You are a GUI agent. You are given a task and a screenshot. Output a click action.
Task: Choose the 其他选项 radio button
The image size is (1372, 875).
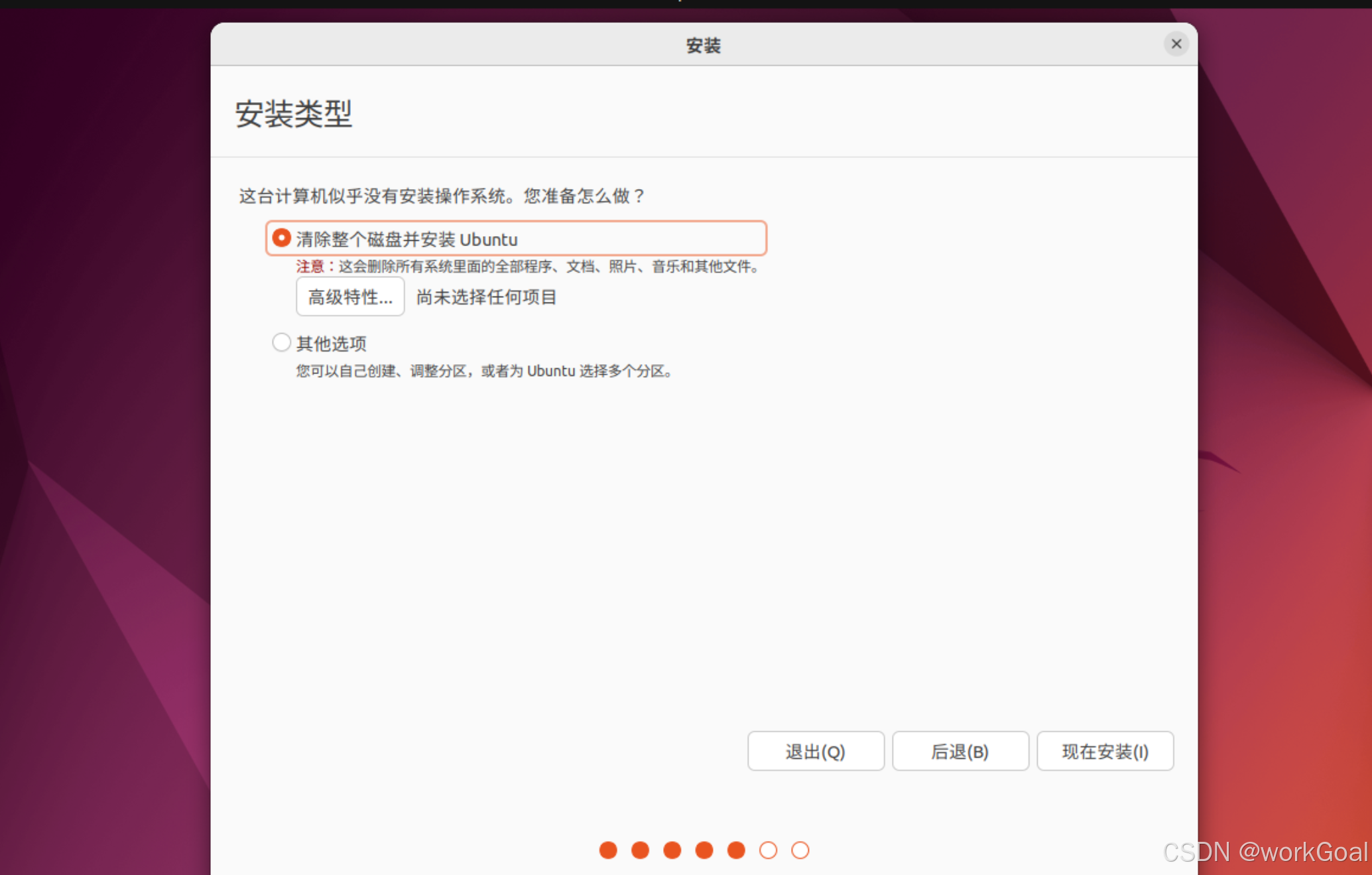pyautogui.click(x=281, y=342)
